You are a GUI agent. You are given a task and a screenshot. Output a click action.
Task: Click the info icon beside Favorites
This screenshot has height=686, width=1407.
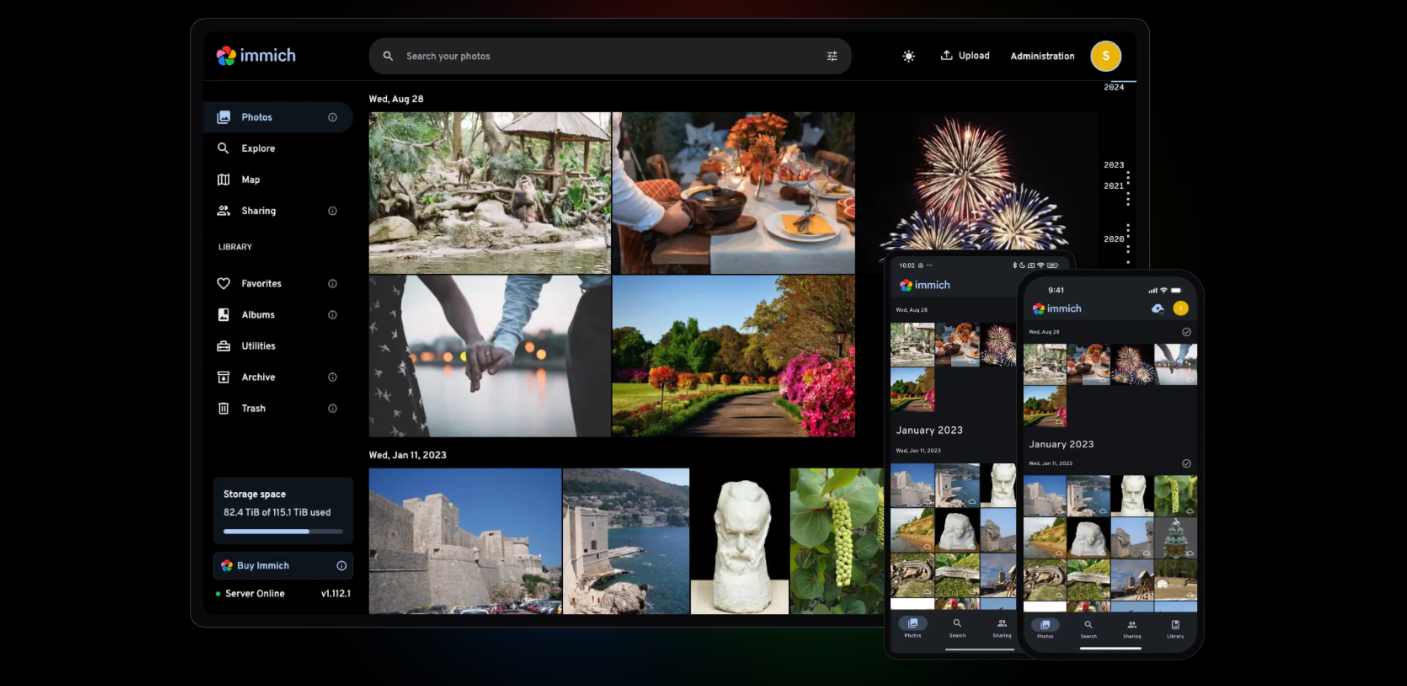(x=332, y=284)
